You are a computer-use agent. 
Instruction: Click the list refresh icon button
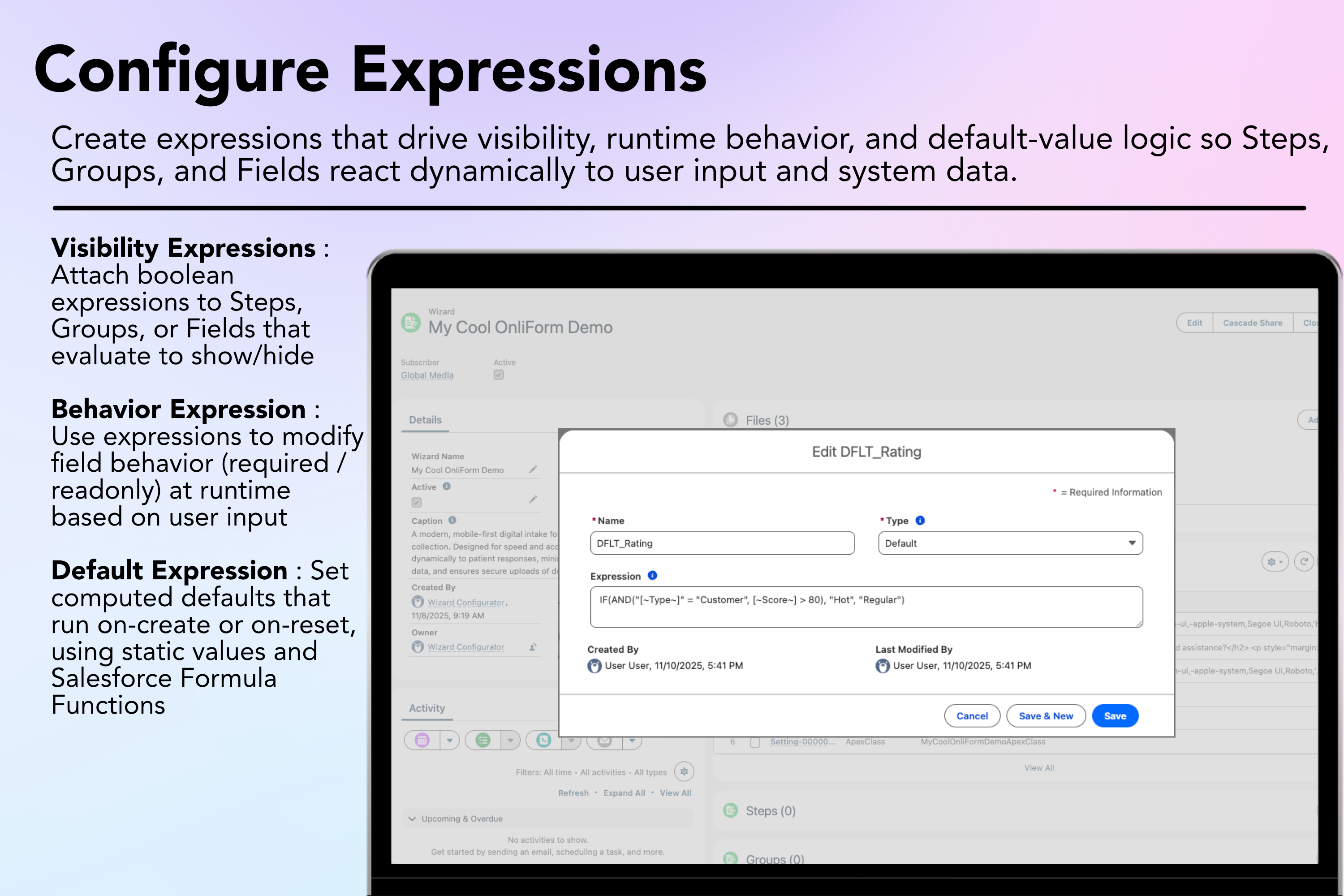[1304, 562]
